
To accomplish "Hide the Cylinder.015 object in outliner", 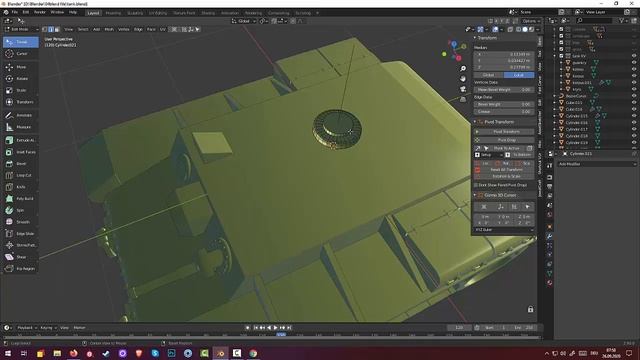I will [634, 116].
